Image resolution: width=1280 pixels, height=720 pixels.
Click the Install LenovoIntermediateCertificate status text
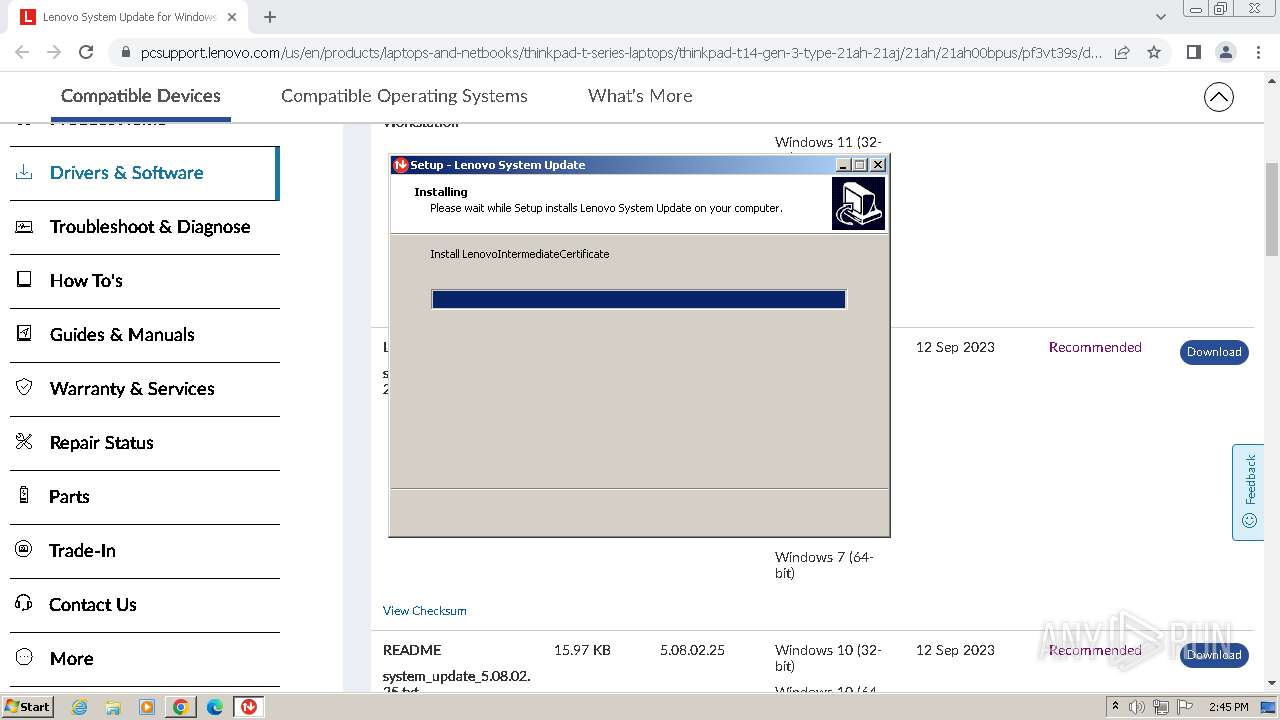[520, 254]
